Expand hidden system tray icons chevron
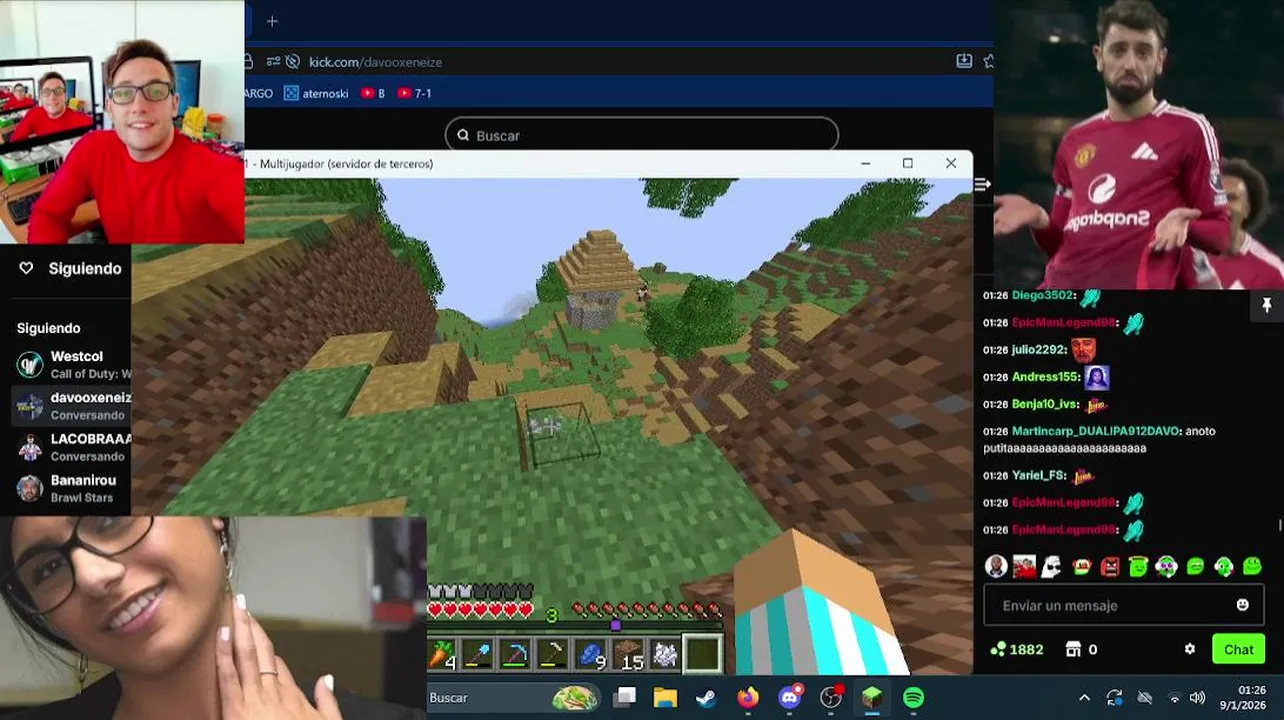The height and width of the screenshot is (720, 1284). pos(1084,697)
